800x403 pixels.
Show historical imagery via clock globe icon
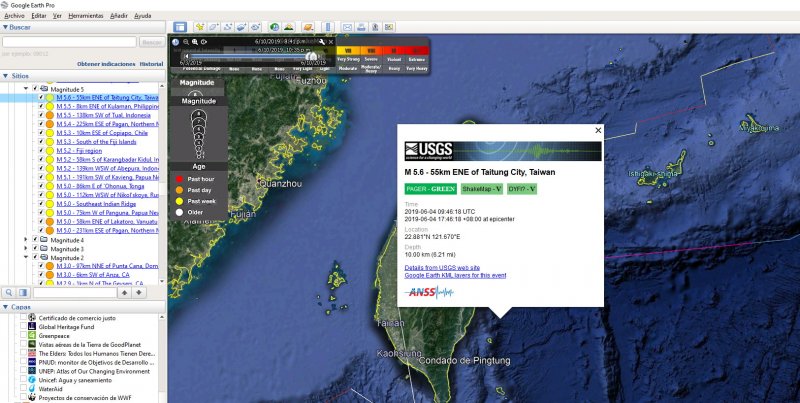274,27
